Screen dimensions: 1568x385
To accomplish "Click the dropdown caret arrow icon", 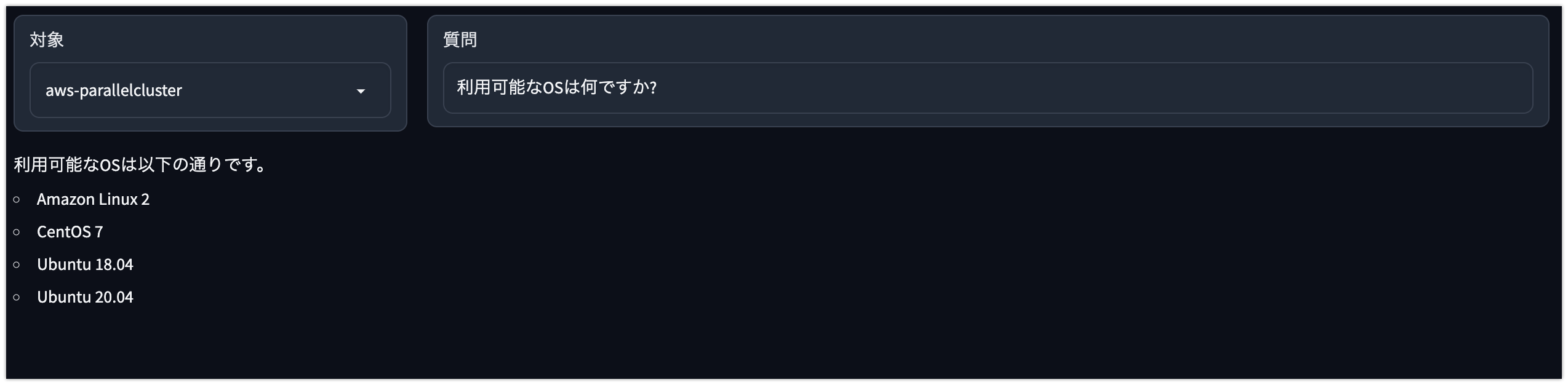I will pyautogui.click(x=361, y=91).
